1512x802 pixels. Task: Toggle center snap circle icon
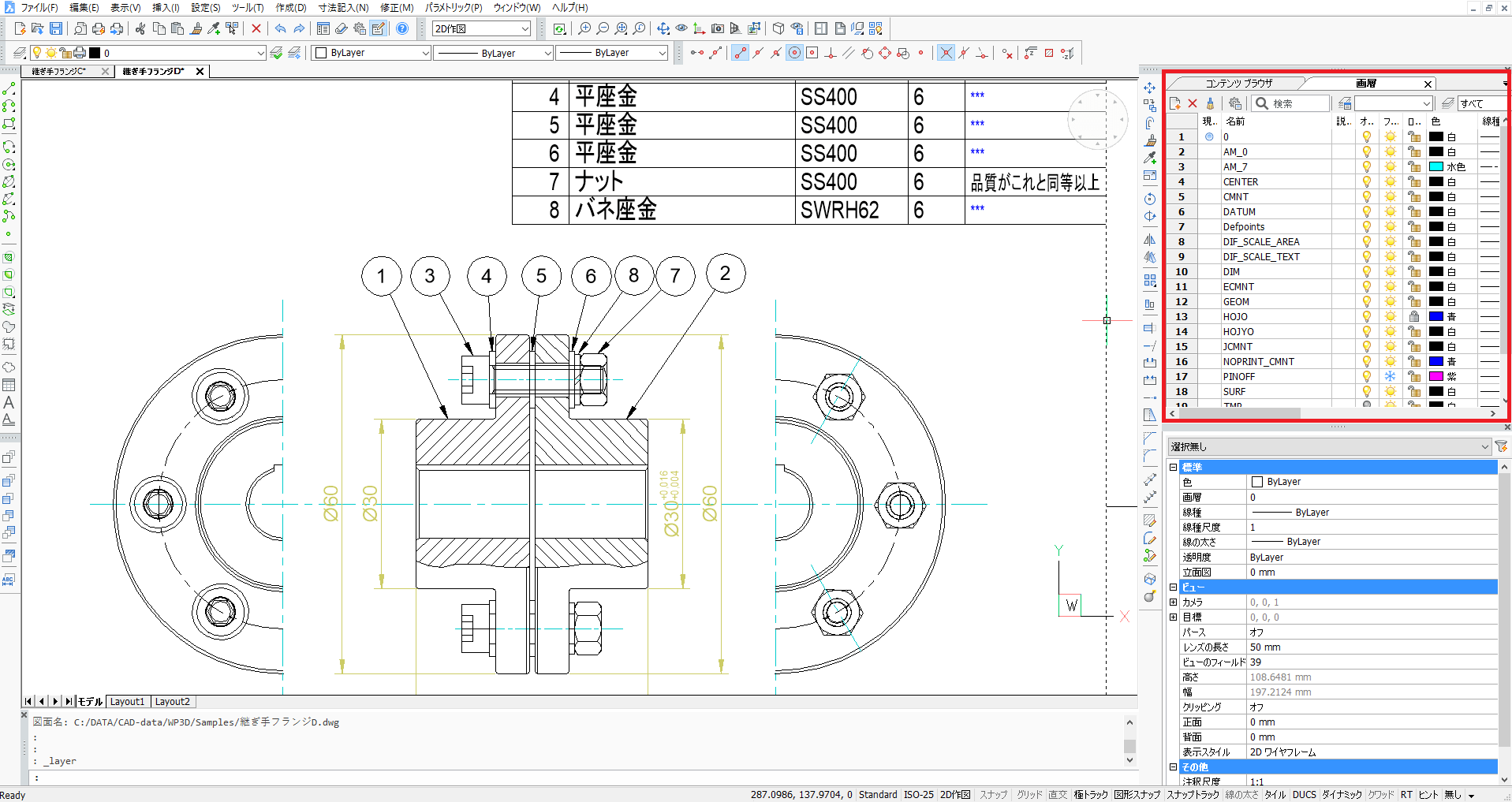coord(794,53)
